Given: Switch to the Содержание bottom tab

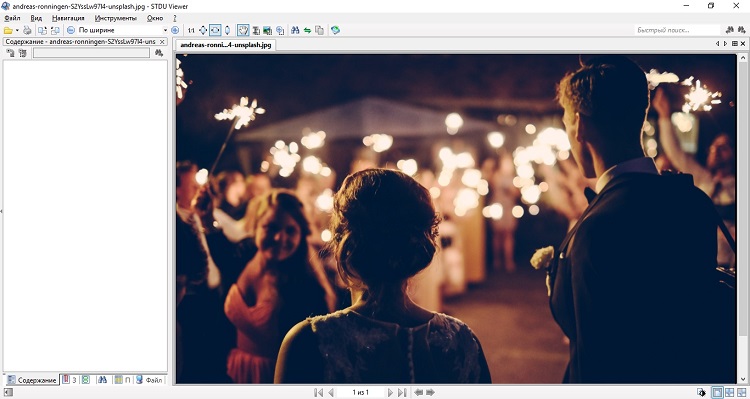Looking at the screenshot, I should (x=32, y=380).
